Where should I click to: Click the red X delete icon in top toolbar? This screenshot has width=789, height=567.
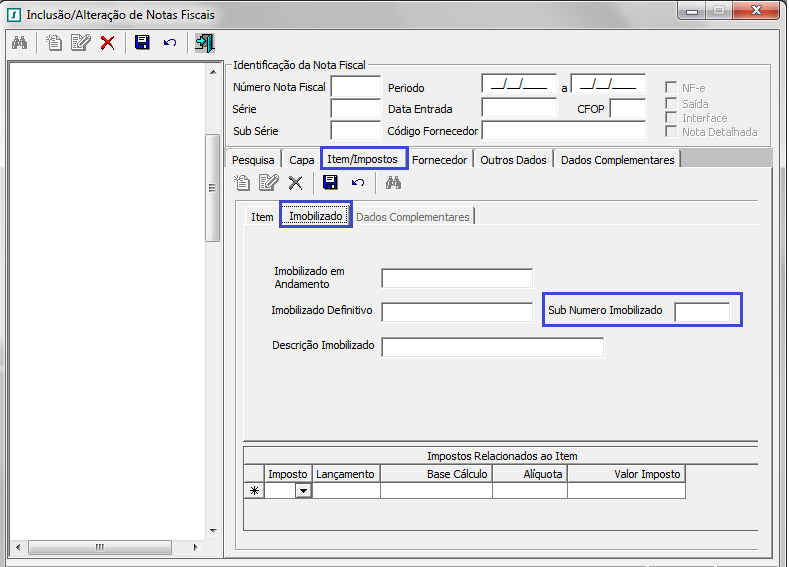[107, 43]
